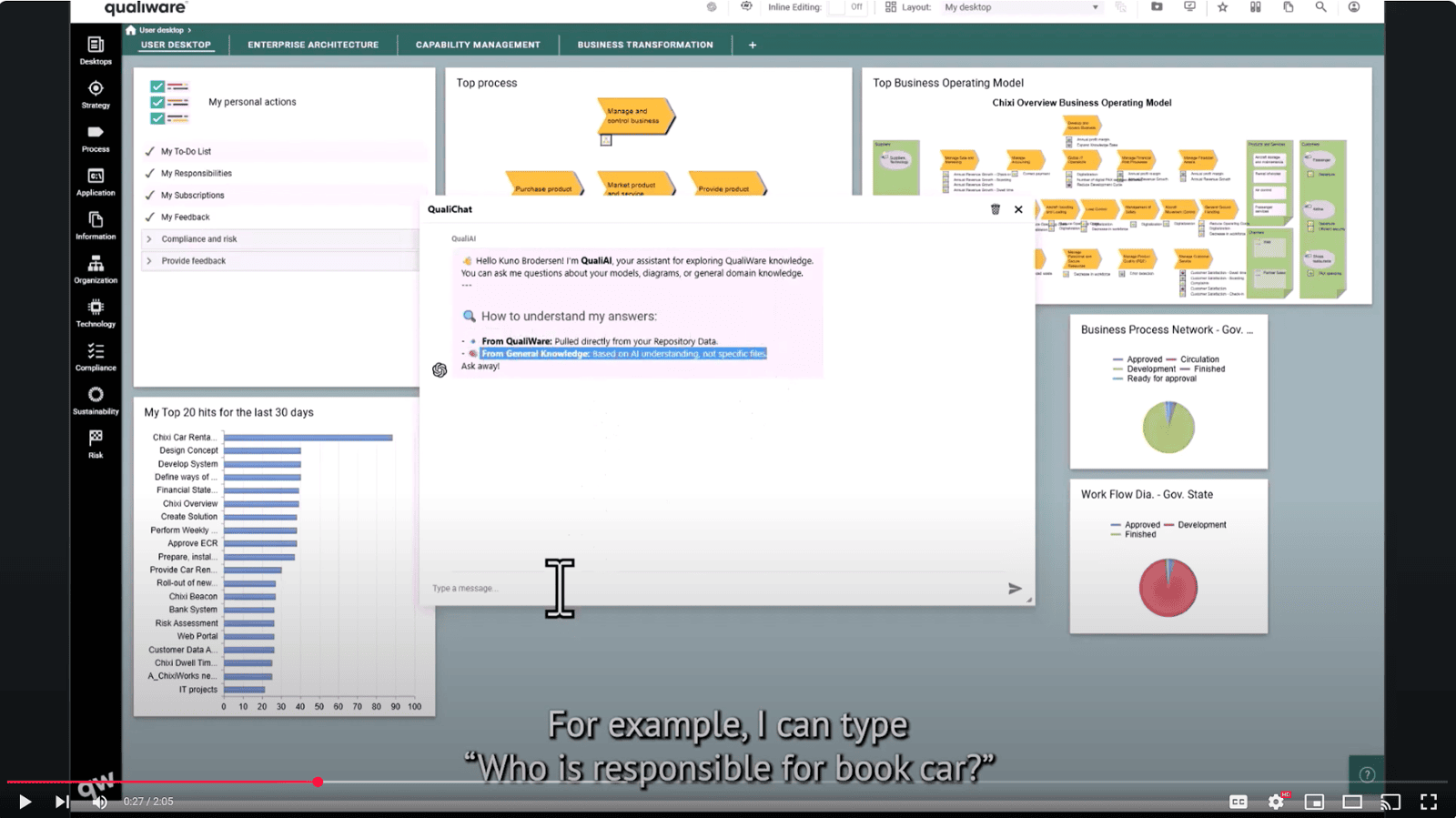Open My To-Do List link

pyautogui.click(x=186, y=152)
